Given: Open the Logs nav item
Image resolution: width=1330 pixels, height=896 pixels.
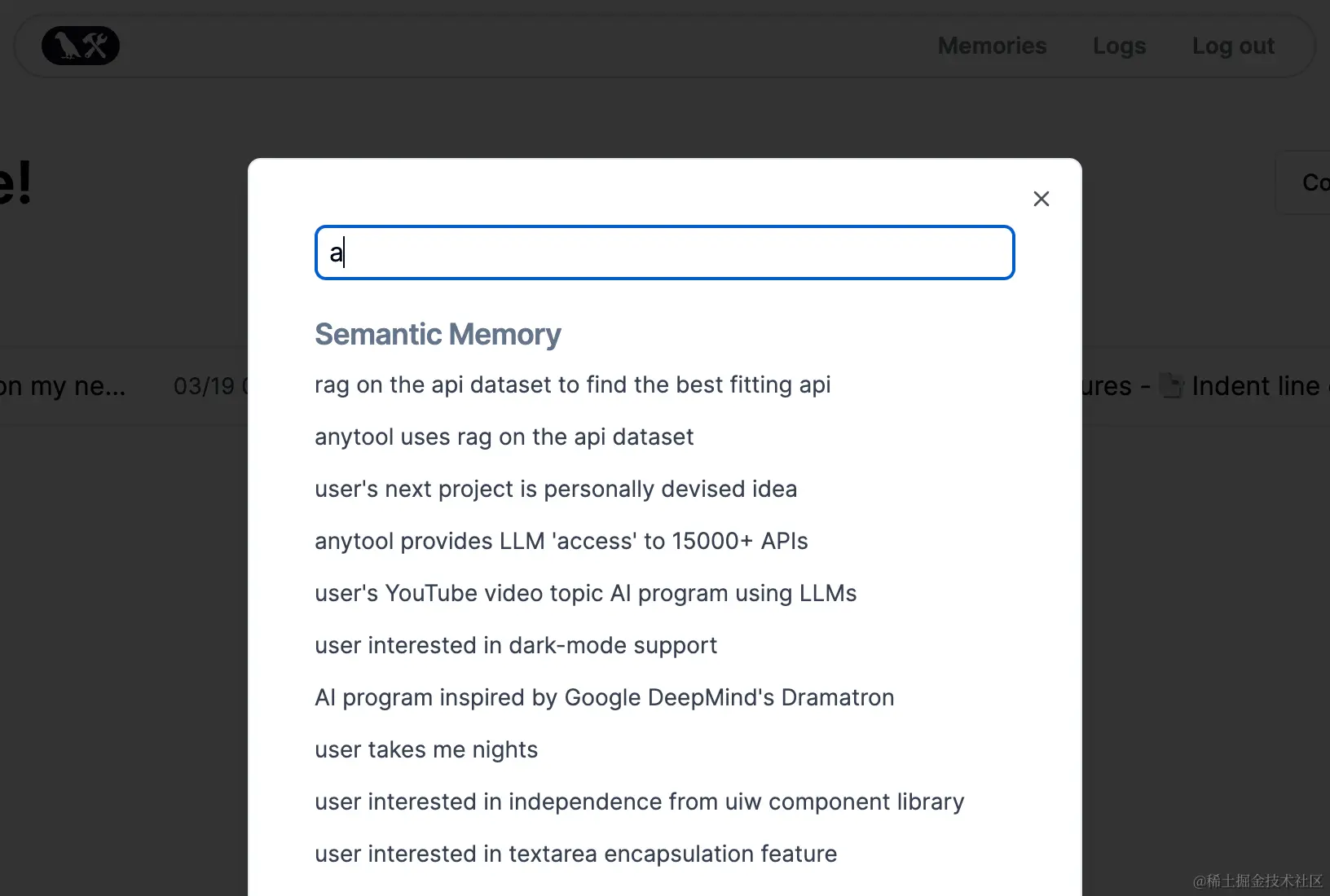Looking at the screenshot, I should [1119, 46].
